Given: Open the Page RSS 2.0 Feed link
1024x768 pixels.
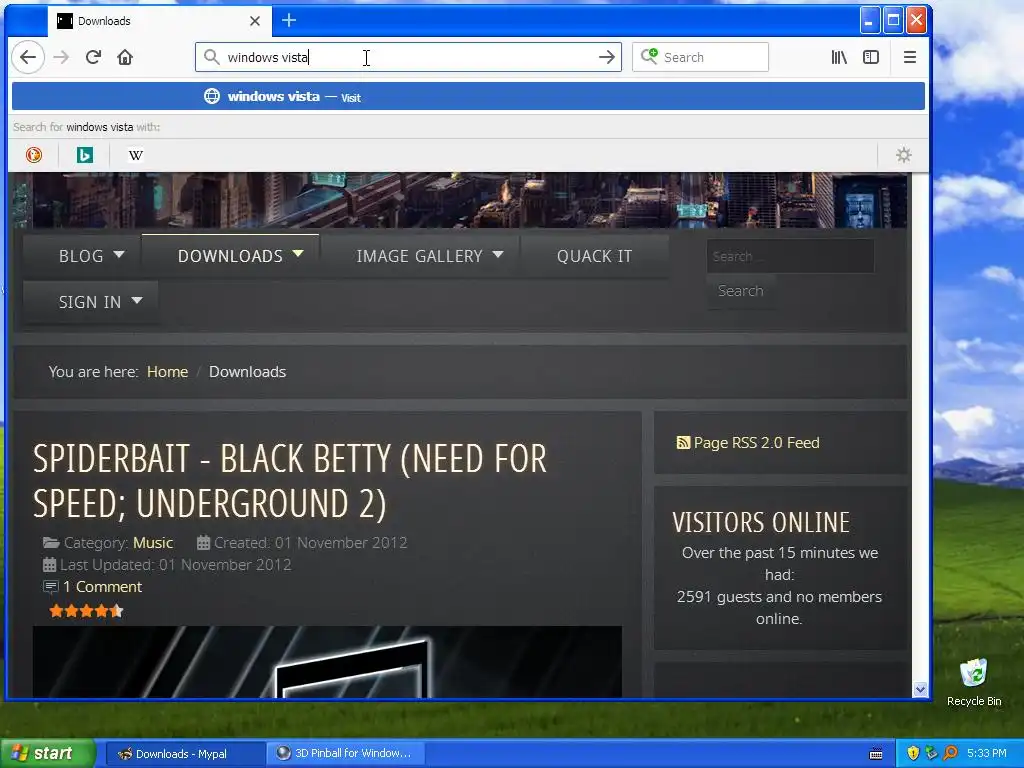Looking at the screenshot, I should 756,443.
